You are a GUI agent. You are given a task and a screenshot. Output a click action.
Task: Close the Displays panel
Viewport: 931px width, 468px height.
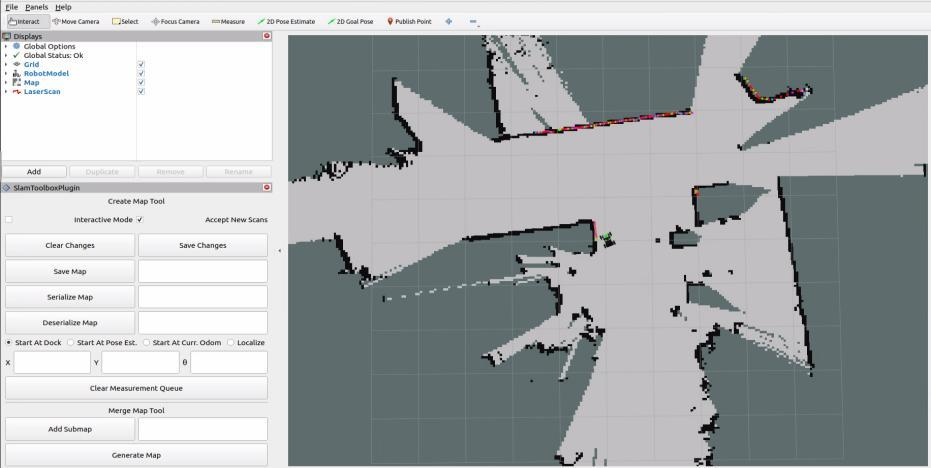(267, 36)
